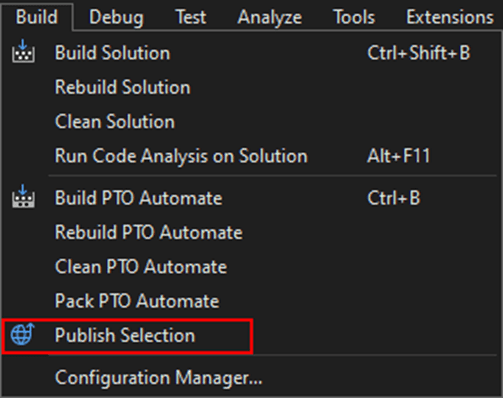
Task: Open the Analyze menu
Action: 269,17
